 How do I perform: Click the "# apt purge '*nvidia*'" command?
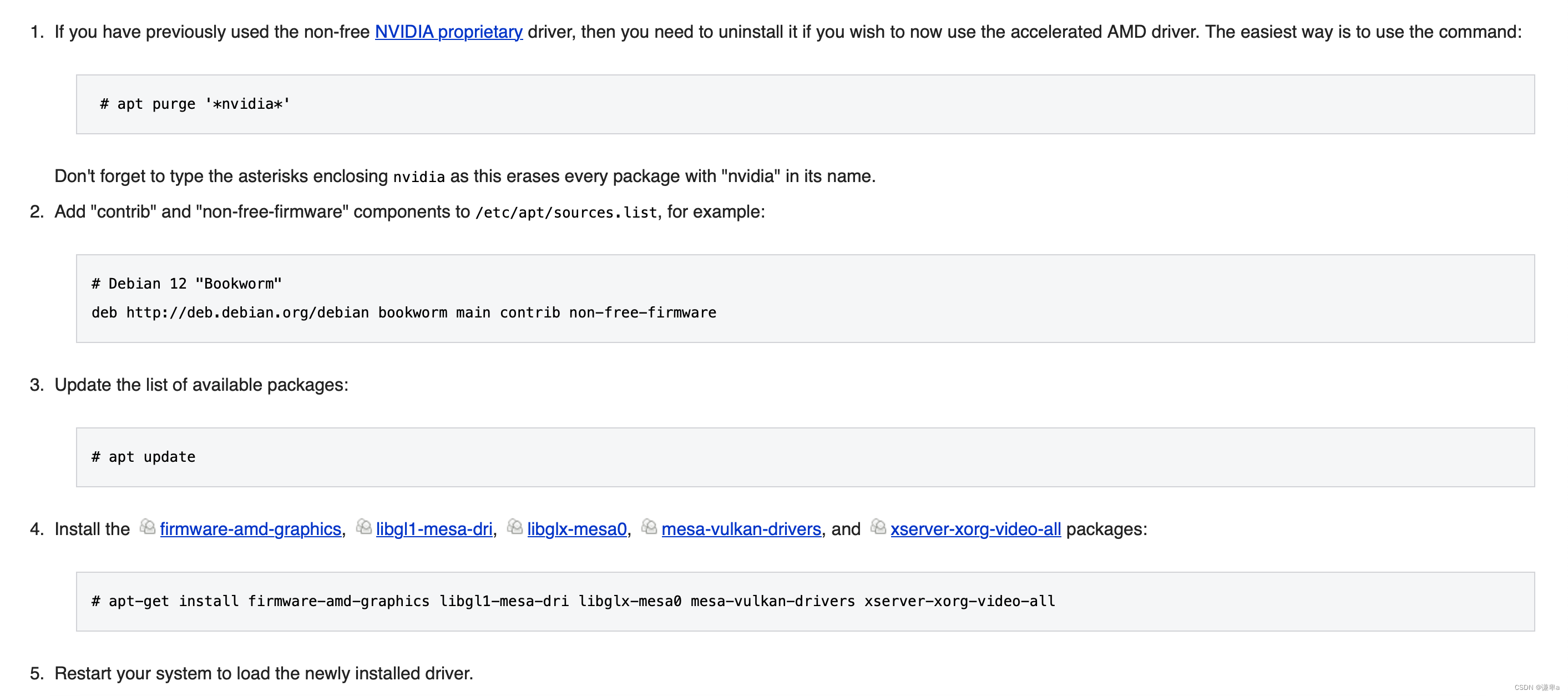pos(195,104)
